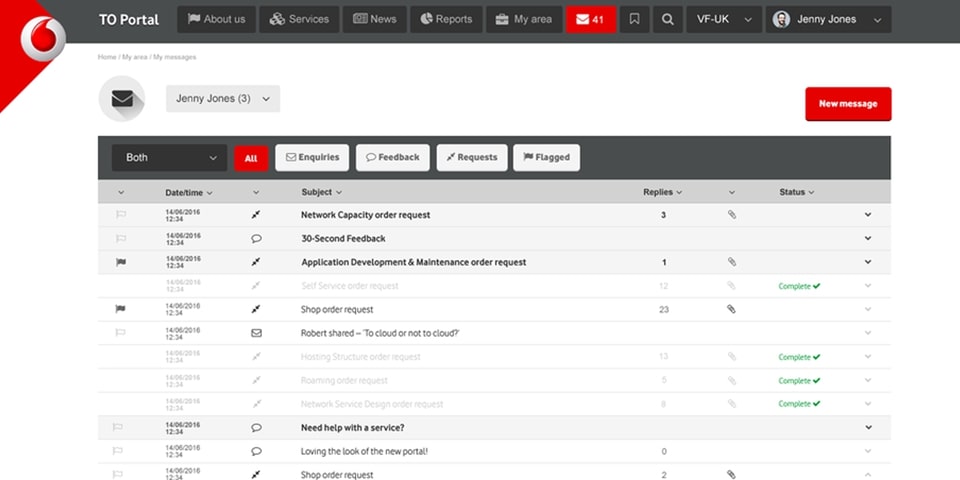The width and height of the screenshot is (960, 480).
Task: Click the bookmark icon in top bar
Action: point(634,19)
